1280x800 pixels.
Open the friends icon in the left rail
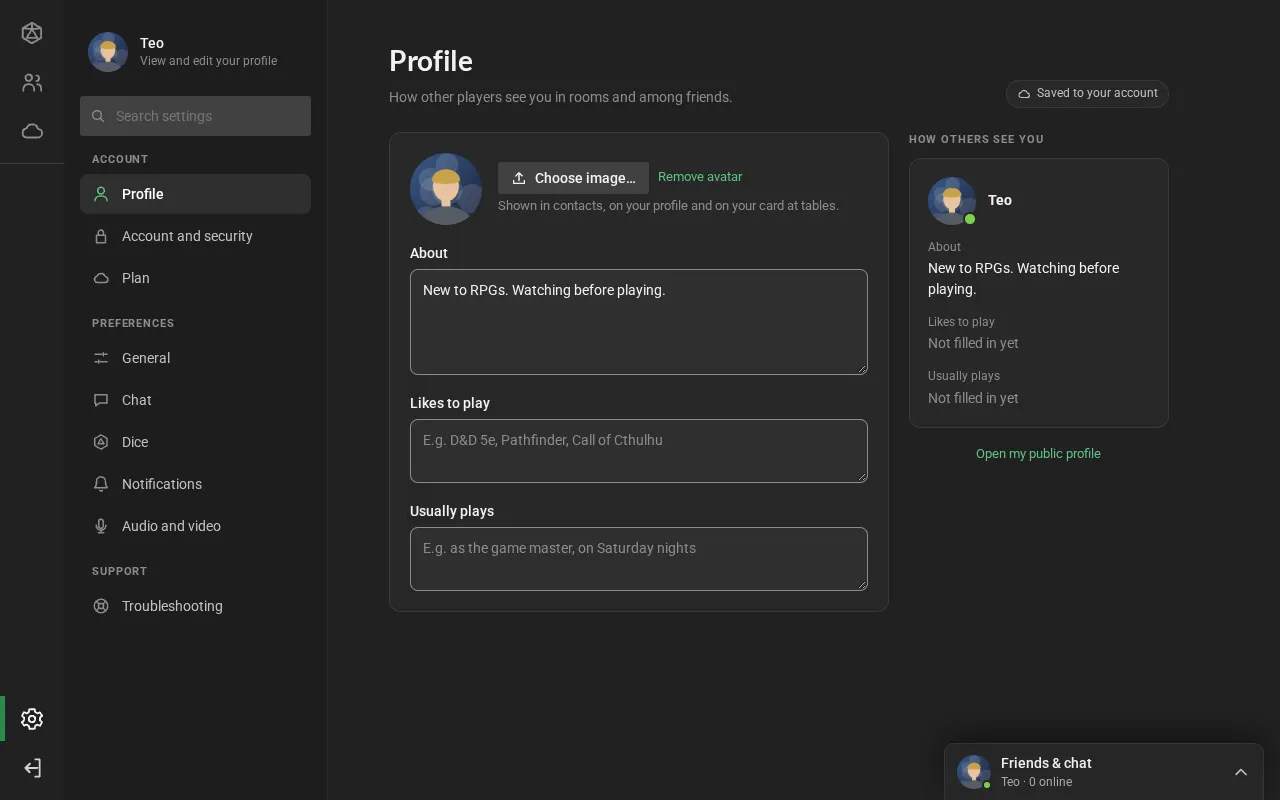[x=32, y=83]
